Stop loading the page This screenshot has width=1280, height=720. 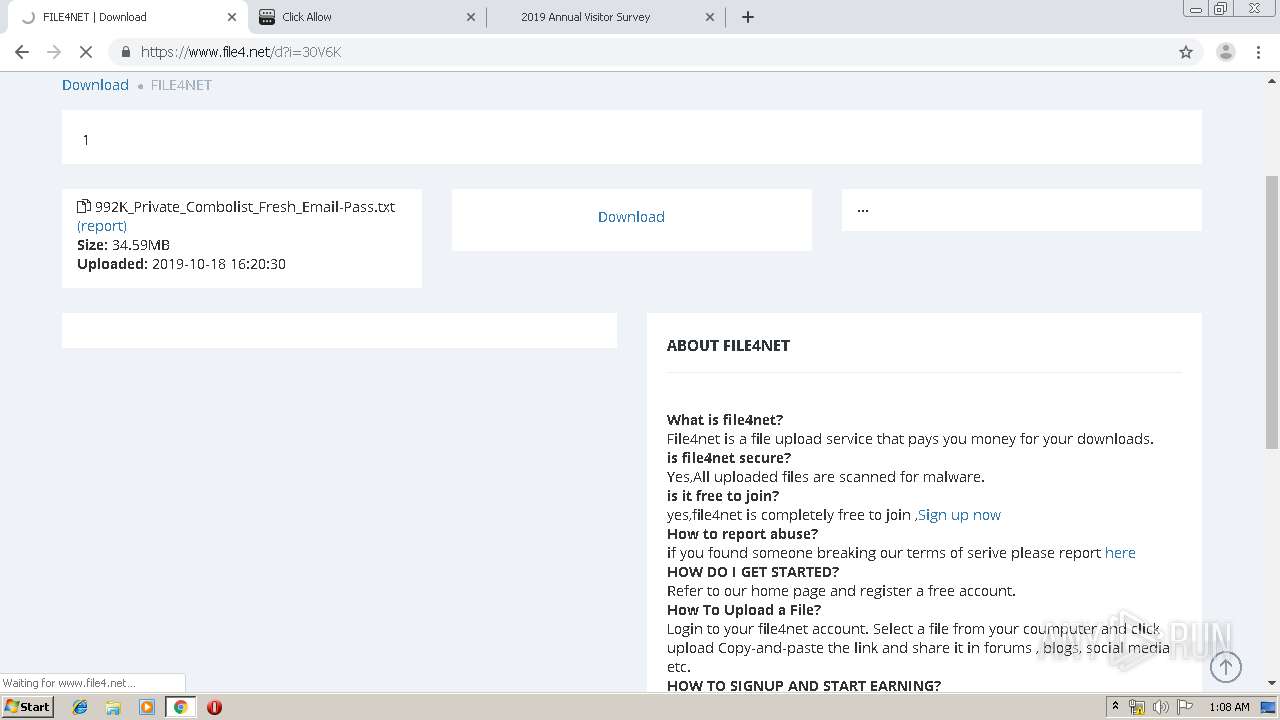[86, 52]
